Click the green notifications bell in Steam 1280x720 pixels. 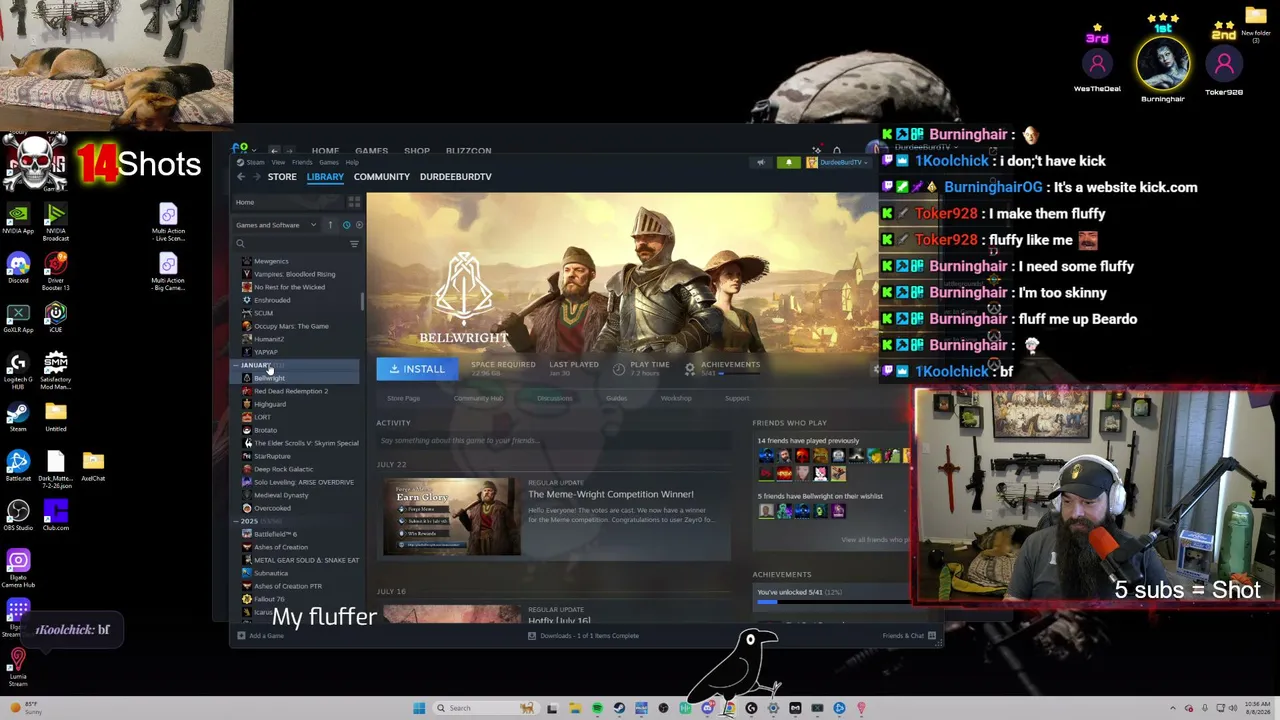click(x=789, y=162)
